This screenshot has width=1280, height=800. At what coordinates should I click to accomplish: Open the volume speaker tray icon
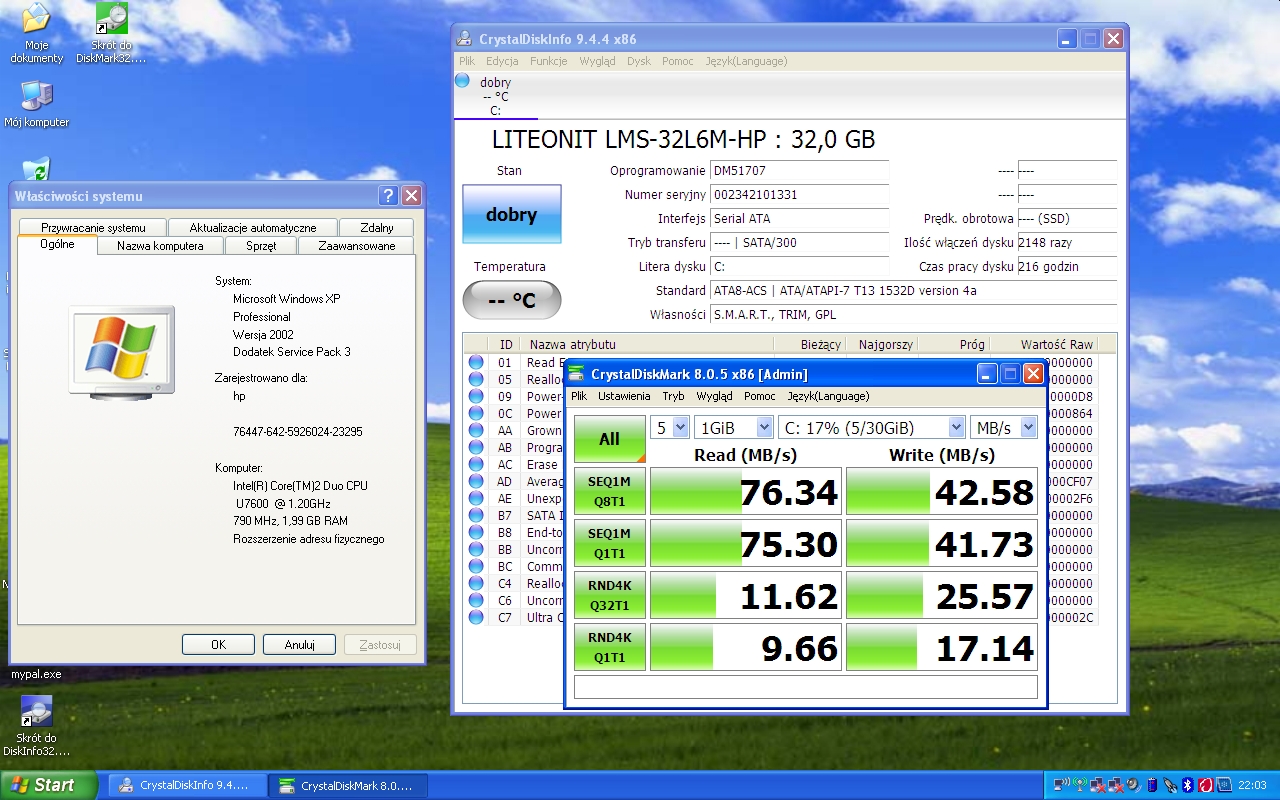click(1134, 784)
